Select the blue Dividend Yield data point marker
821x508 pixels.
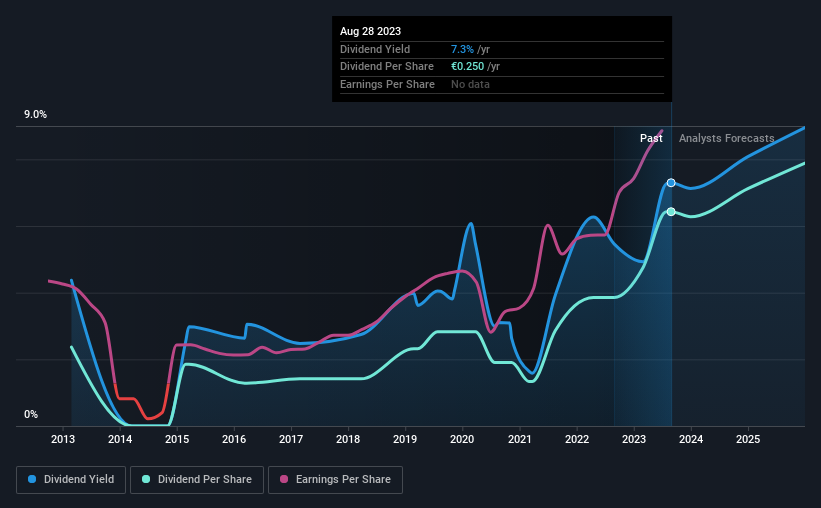click(671, 183)
